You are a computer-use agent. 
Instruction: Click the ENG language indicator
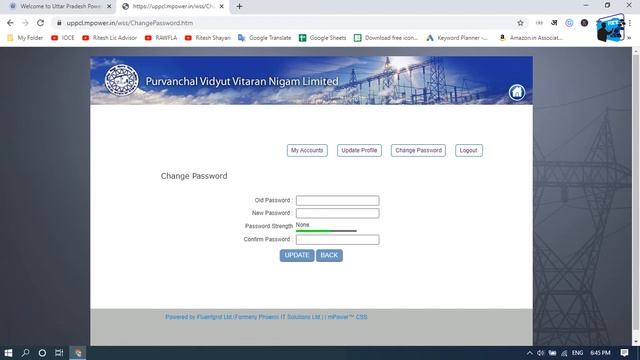577,353
